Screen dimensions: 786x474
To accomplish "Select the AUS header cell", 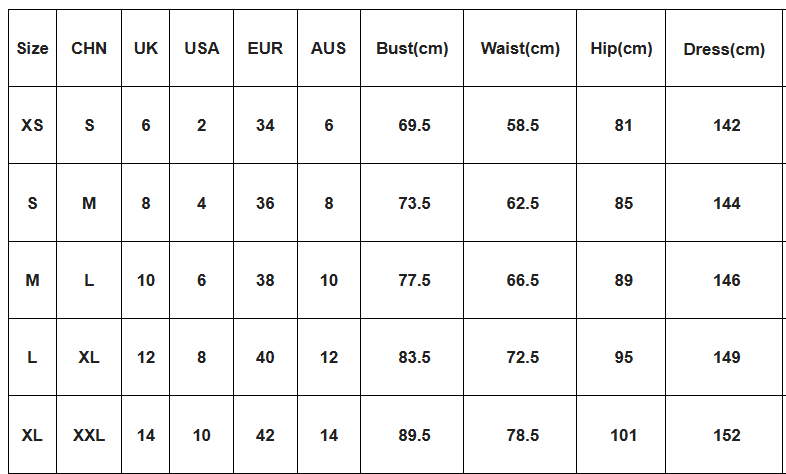I will click(329, 48).
